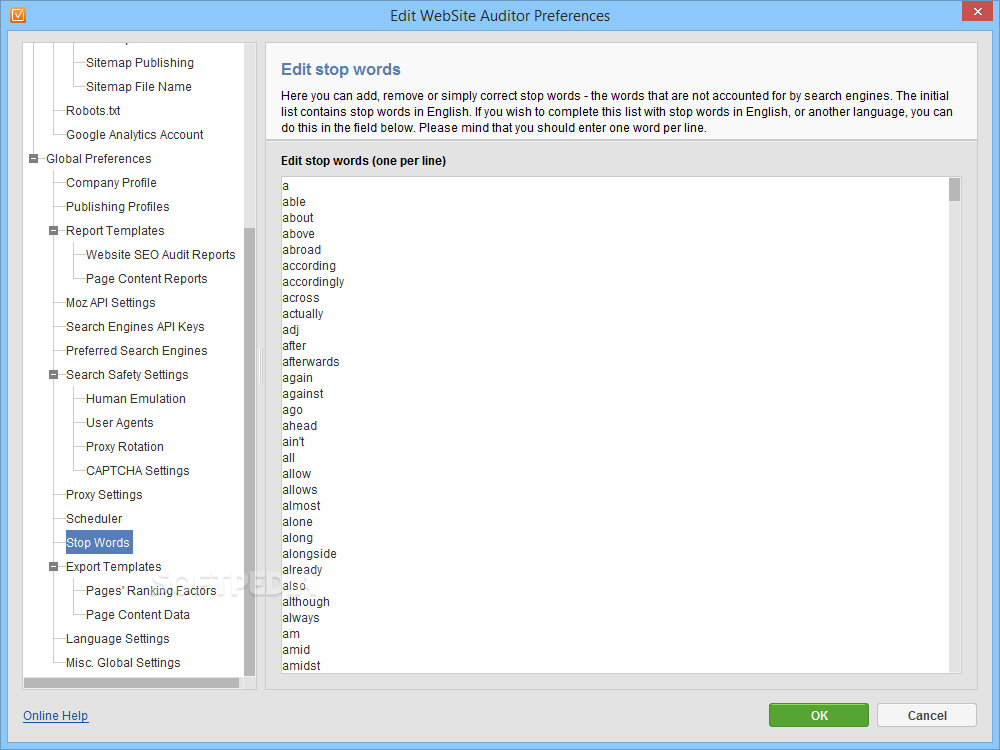The height and width of the screenshot is (750, 1000).
Task: Click the word 'accordingly' in the list
Action: [313, 282]
